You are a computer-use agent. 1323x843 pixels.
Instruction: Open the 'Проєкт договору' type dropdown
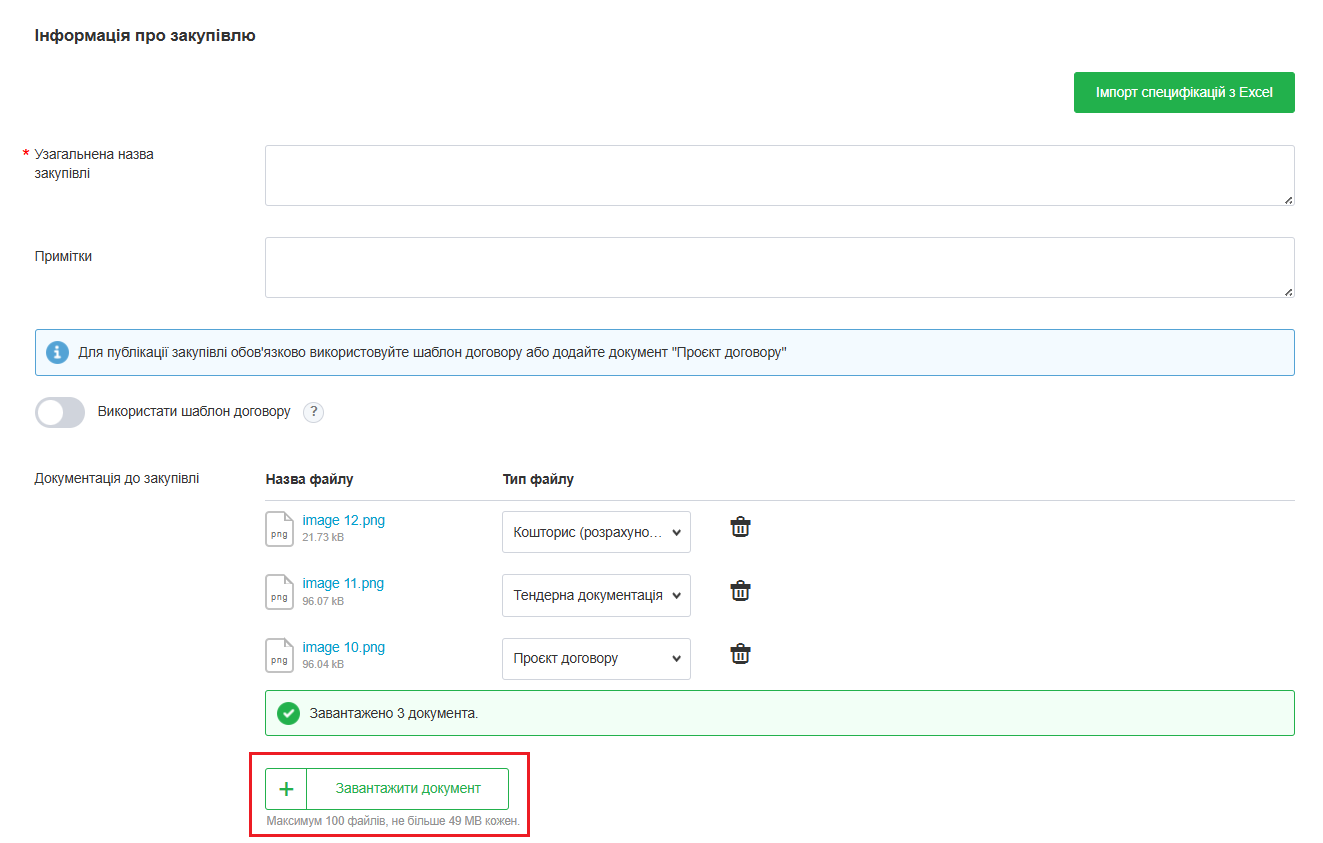pyautogui.click(x=596, y=659)
